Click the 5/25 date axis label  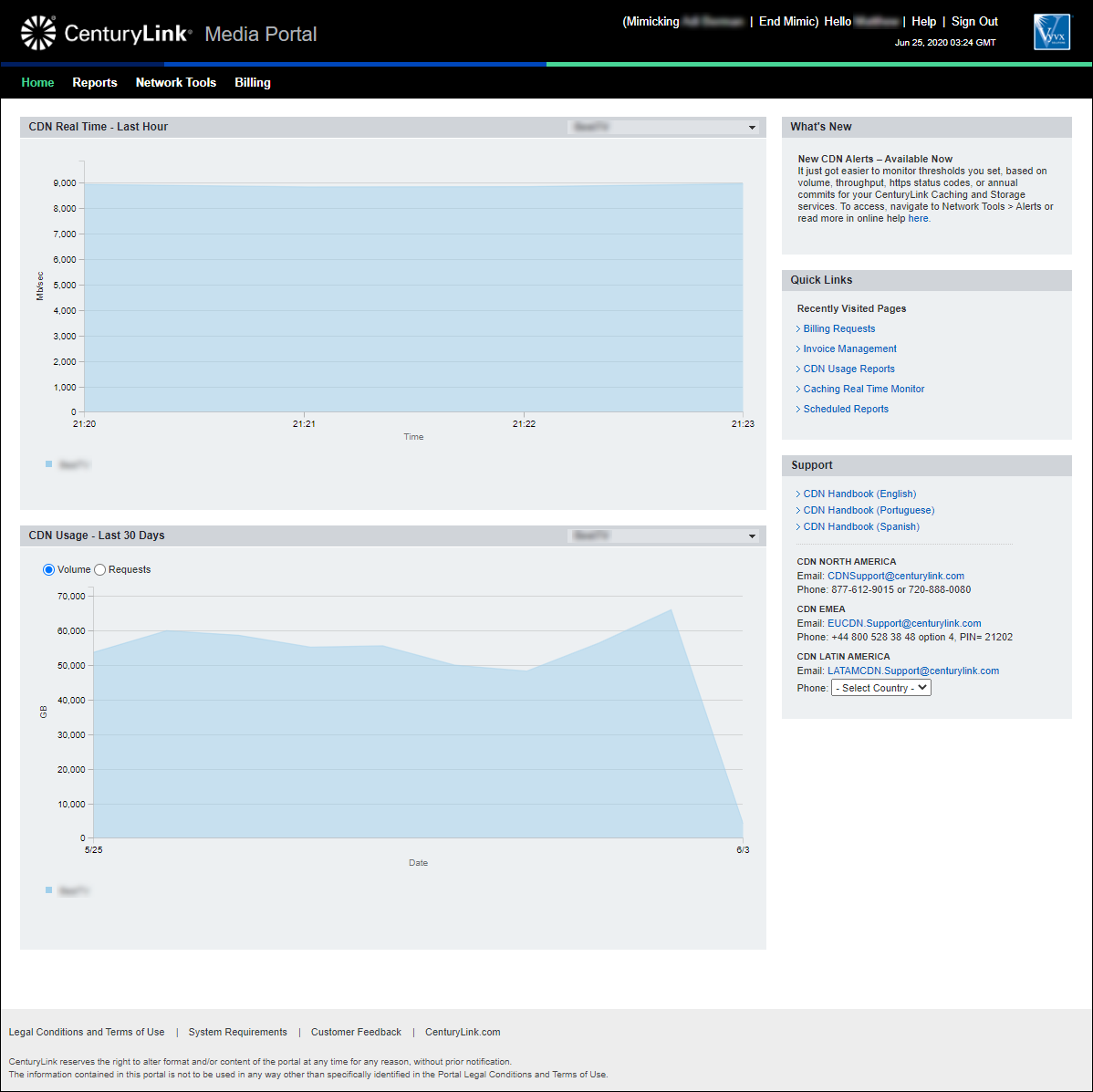click(93, 850)
